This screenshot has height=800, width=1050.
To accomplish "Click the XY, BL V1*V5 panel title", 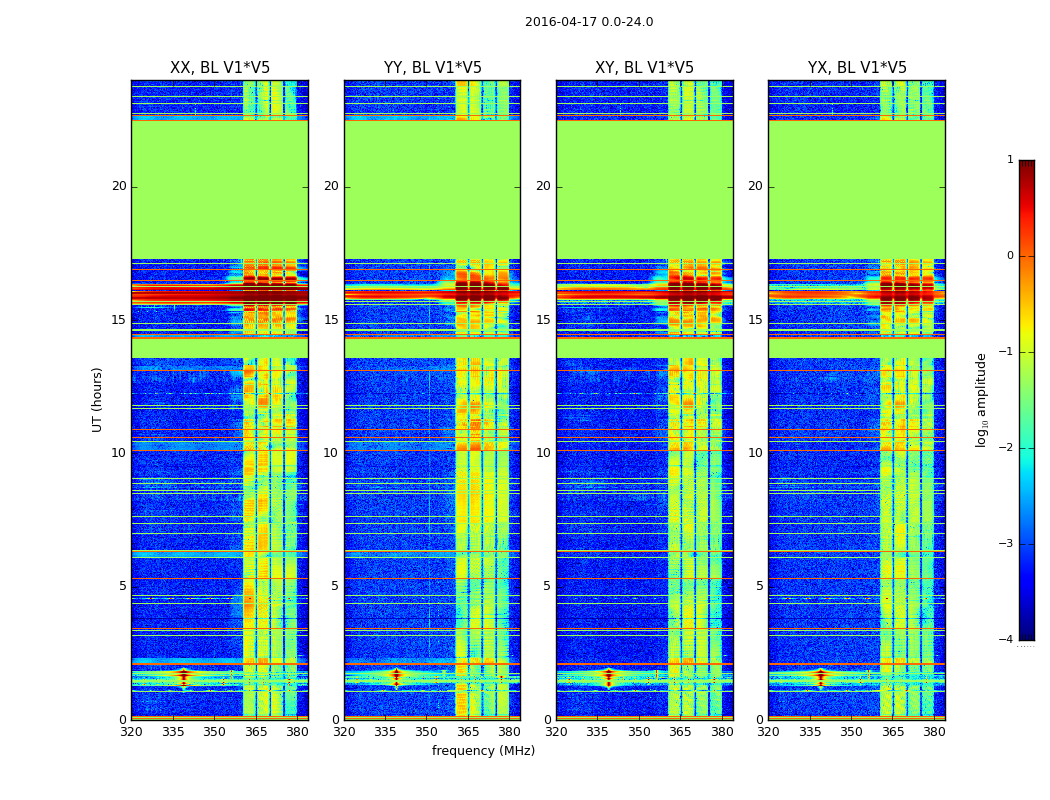I will [x=644, y=68].
